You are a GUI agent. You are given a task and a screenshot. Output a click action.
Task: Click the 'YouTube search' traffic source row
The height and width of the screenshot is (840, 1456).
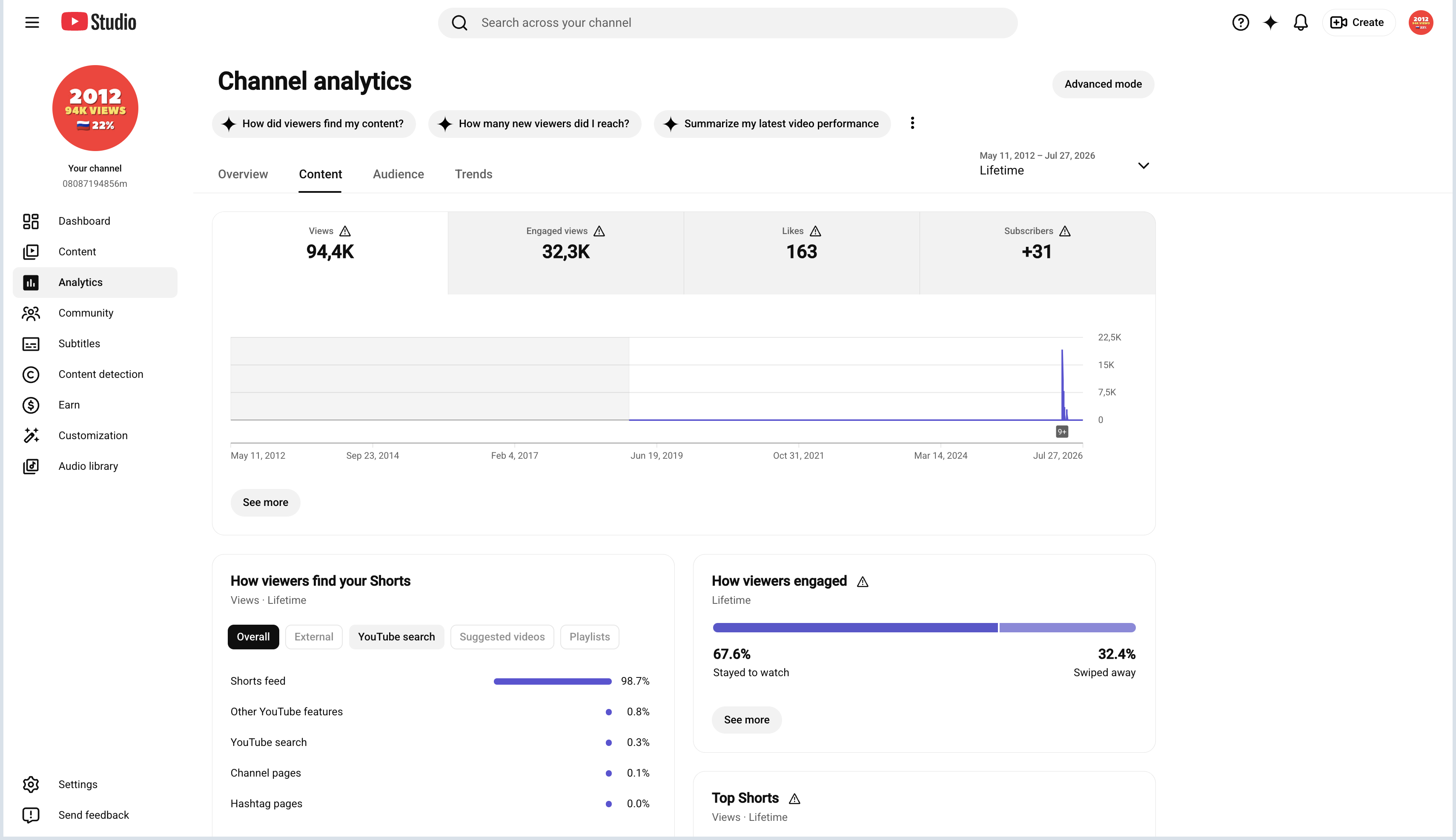coord(440,743)
